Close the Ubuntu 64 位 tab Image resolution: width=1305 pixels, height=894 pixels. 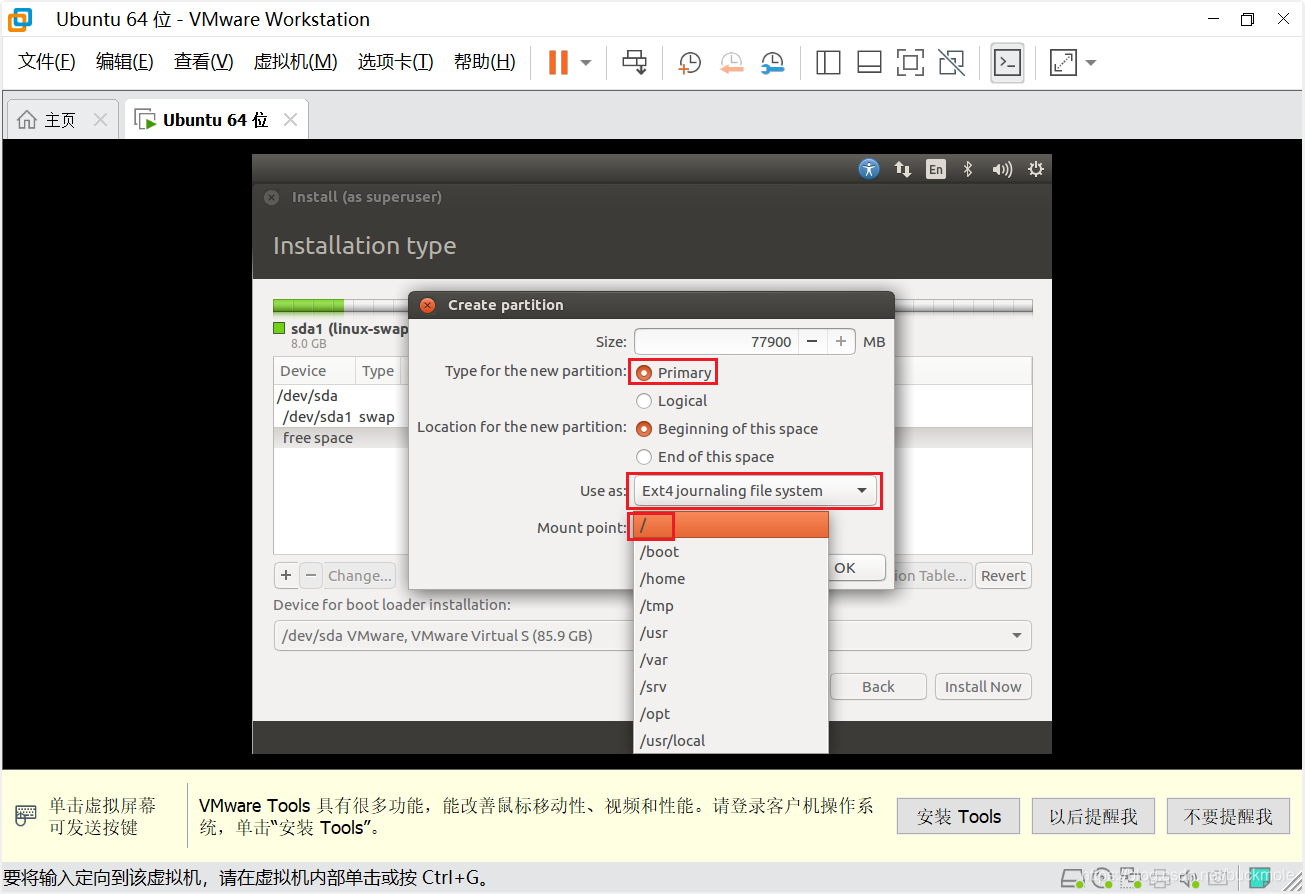(290, 120)
